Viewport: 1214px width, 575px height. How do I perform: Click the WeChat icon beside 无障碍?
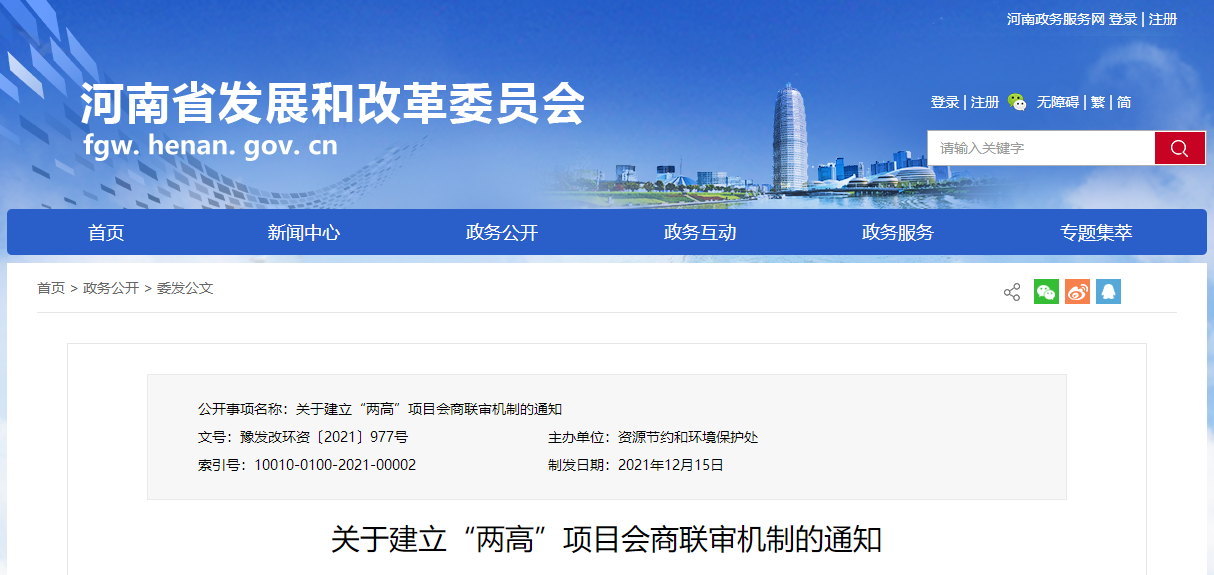coord(1017,102)
